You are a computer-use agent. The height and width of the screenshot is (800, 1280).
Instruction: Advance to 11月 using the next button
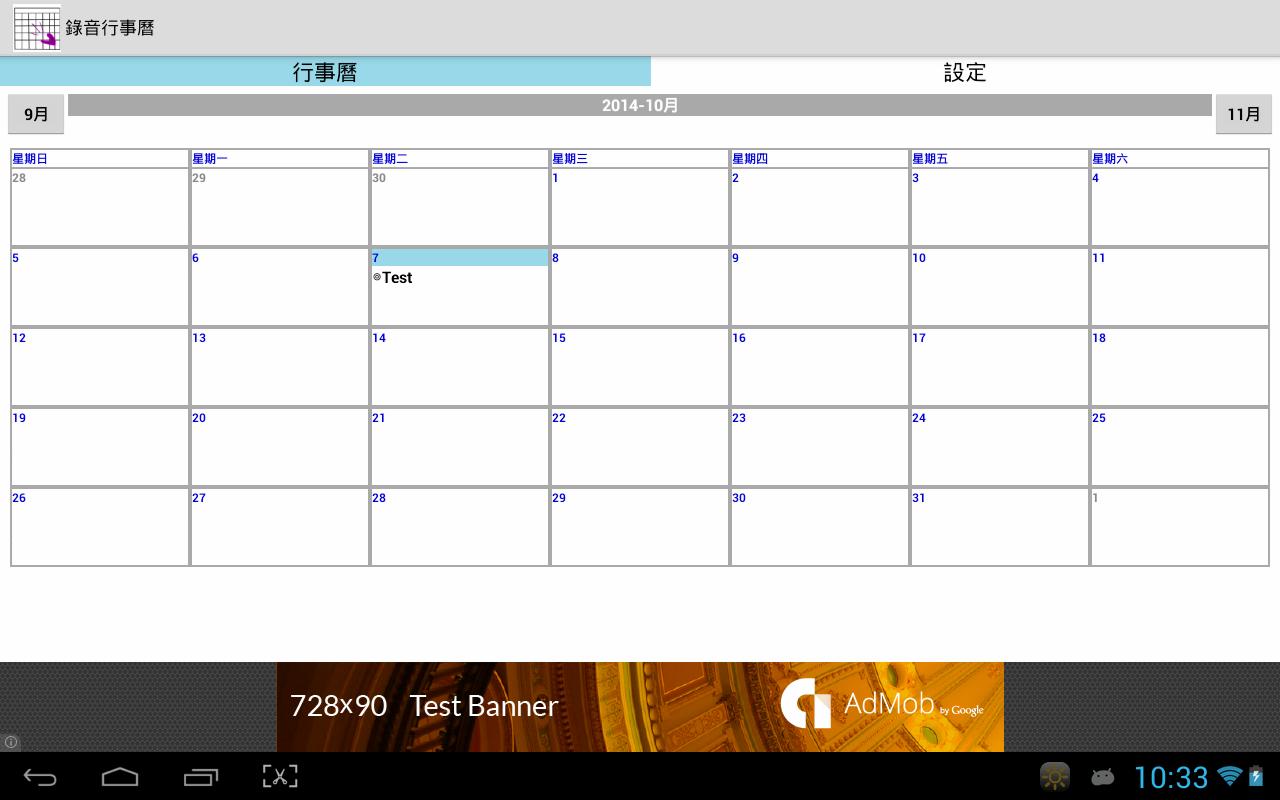pyautogui.click(x=1243, y=114)
